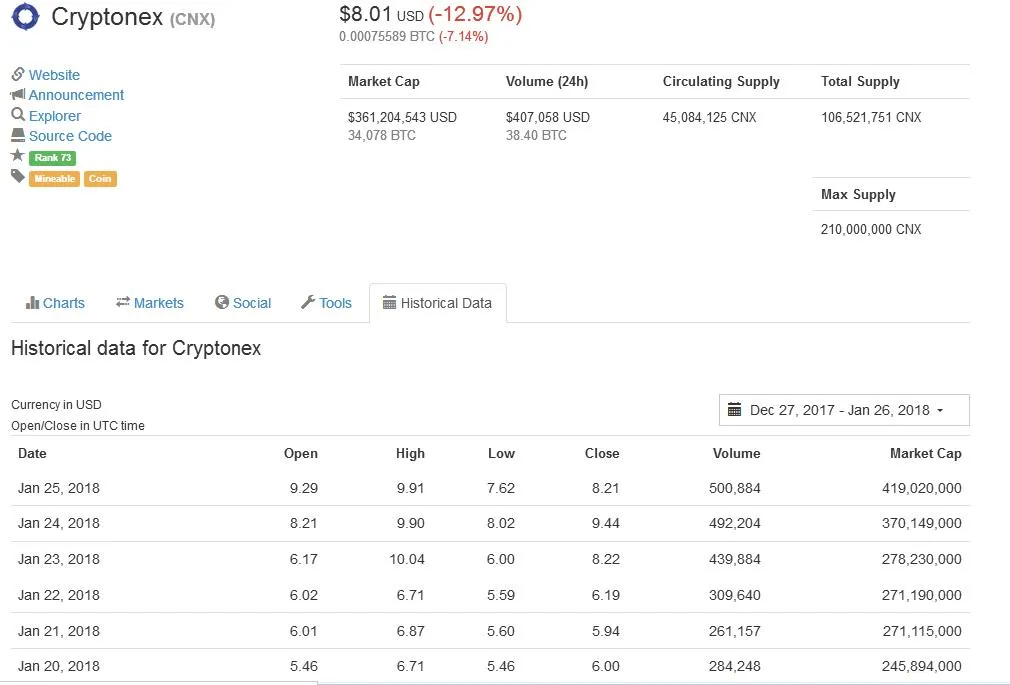The image size is (1010, 685).
Task: Click the tag icon next to Mineable
Action: pyautogui.click(x=18, y=177)
